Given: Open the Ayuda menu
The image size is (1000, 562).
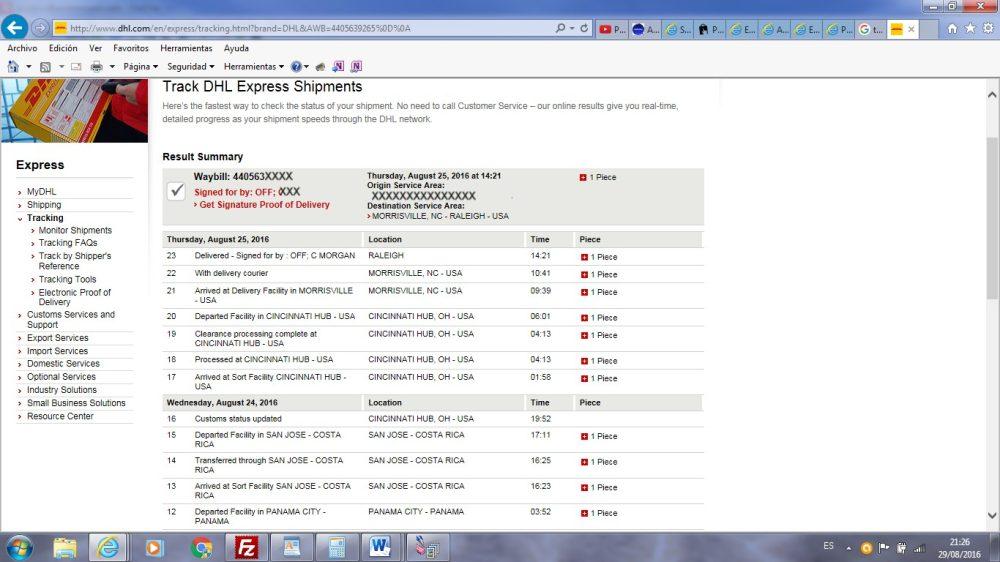Looking at the screenshot, I should pyautogui.click(x=236, y=48).
